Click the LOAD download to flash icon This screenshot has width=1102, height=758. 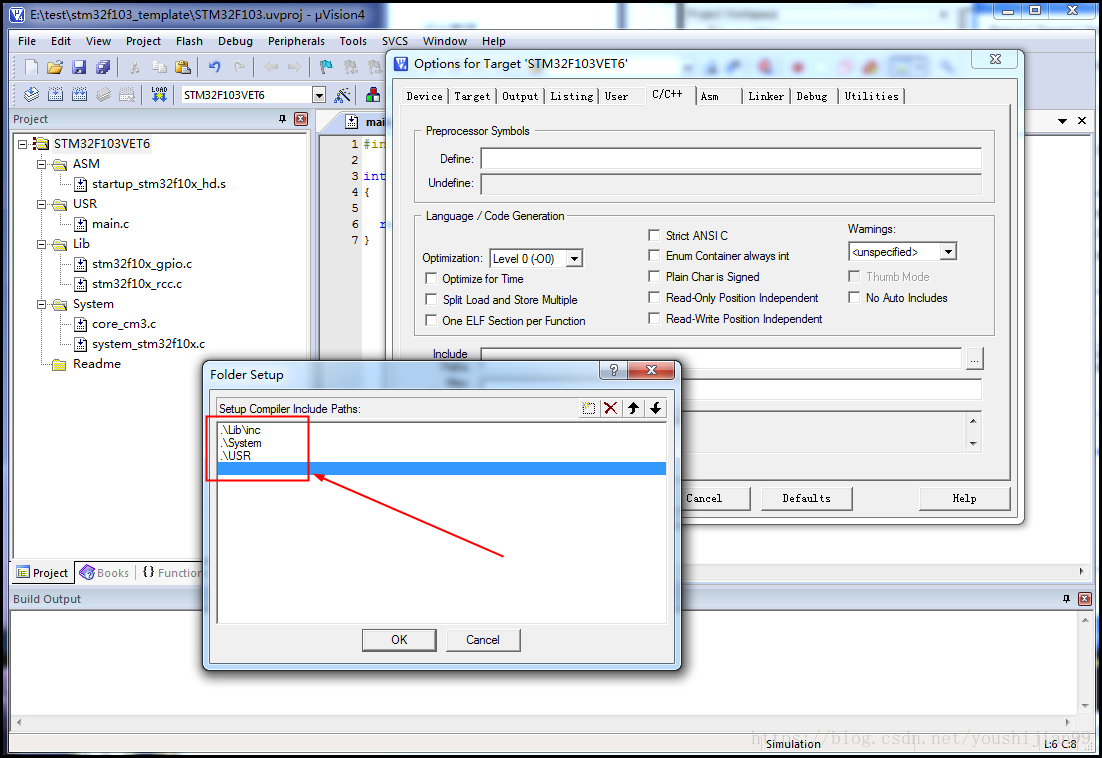click(159, 94)
